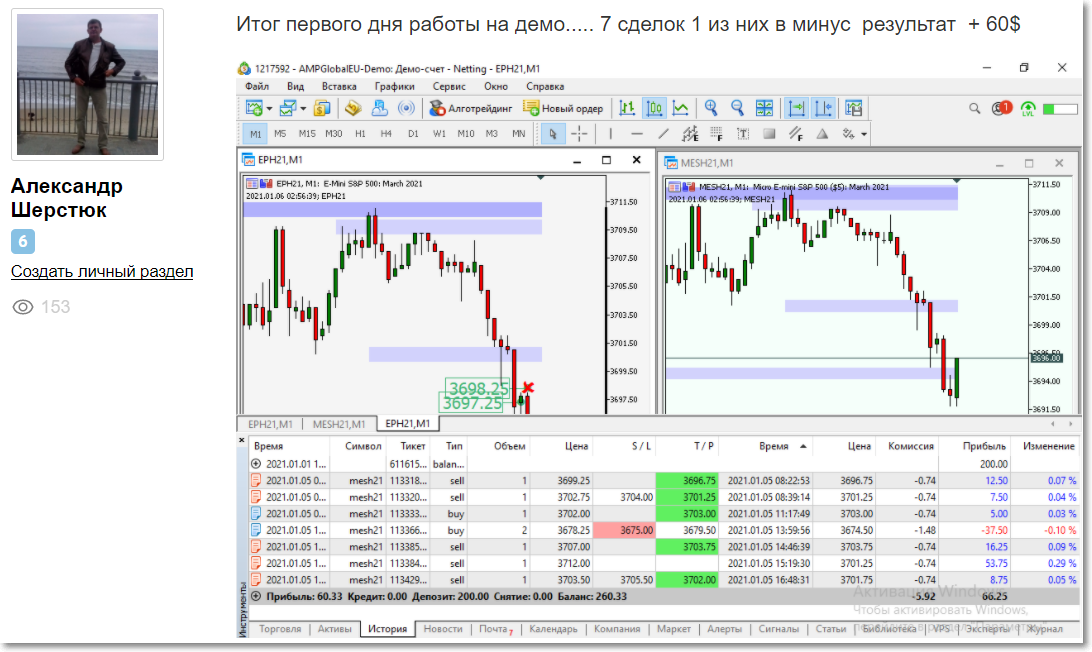1092x652 pixels.
Task: Select the vertical line drawing tool
Action: (611, 134)
